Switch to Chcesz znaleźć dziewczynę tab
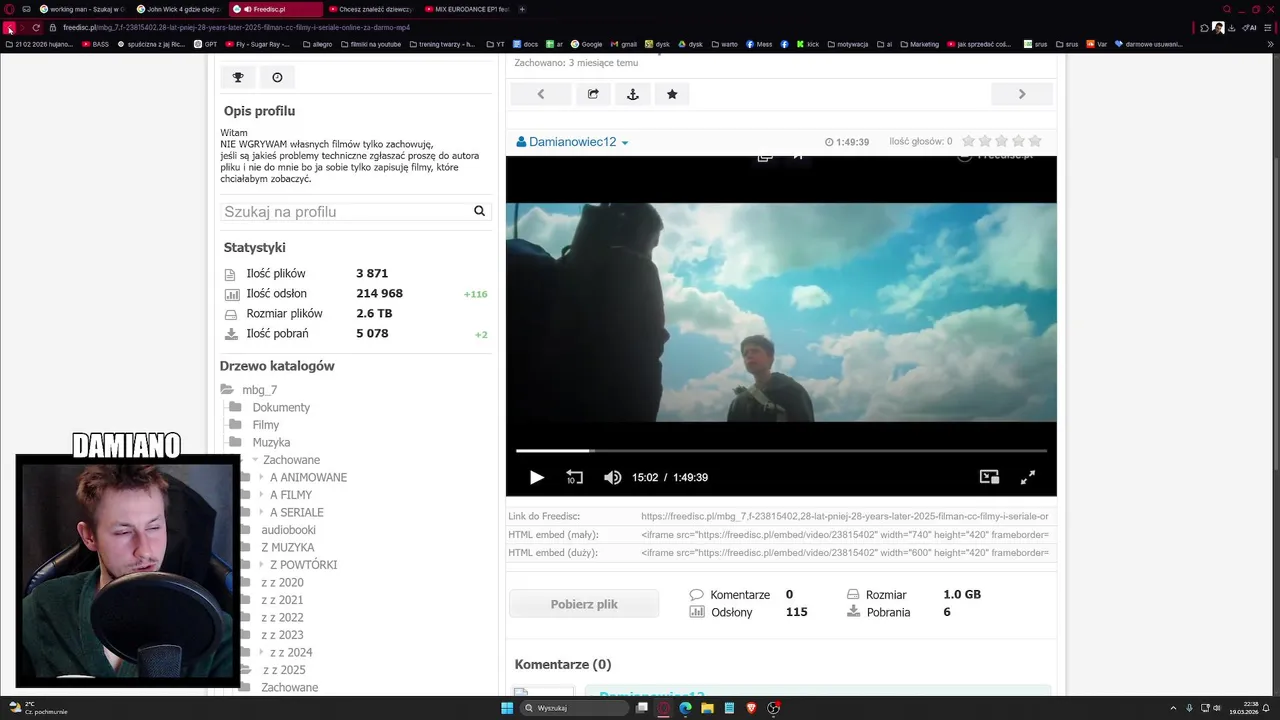 coord(371,9)
